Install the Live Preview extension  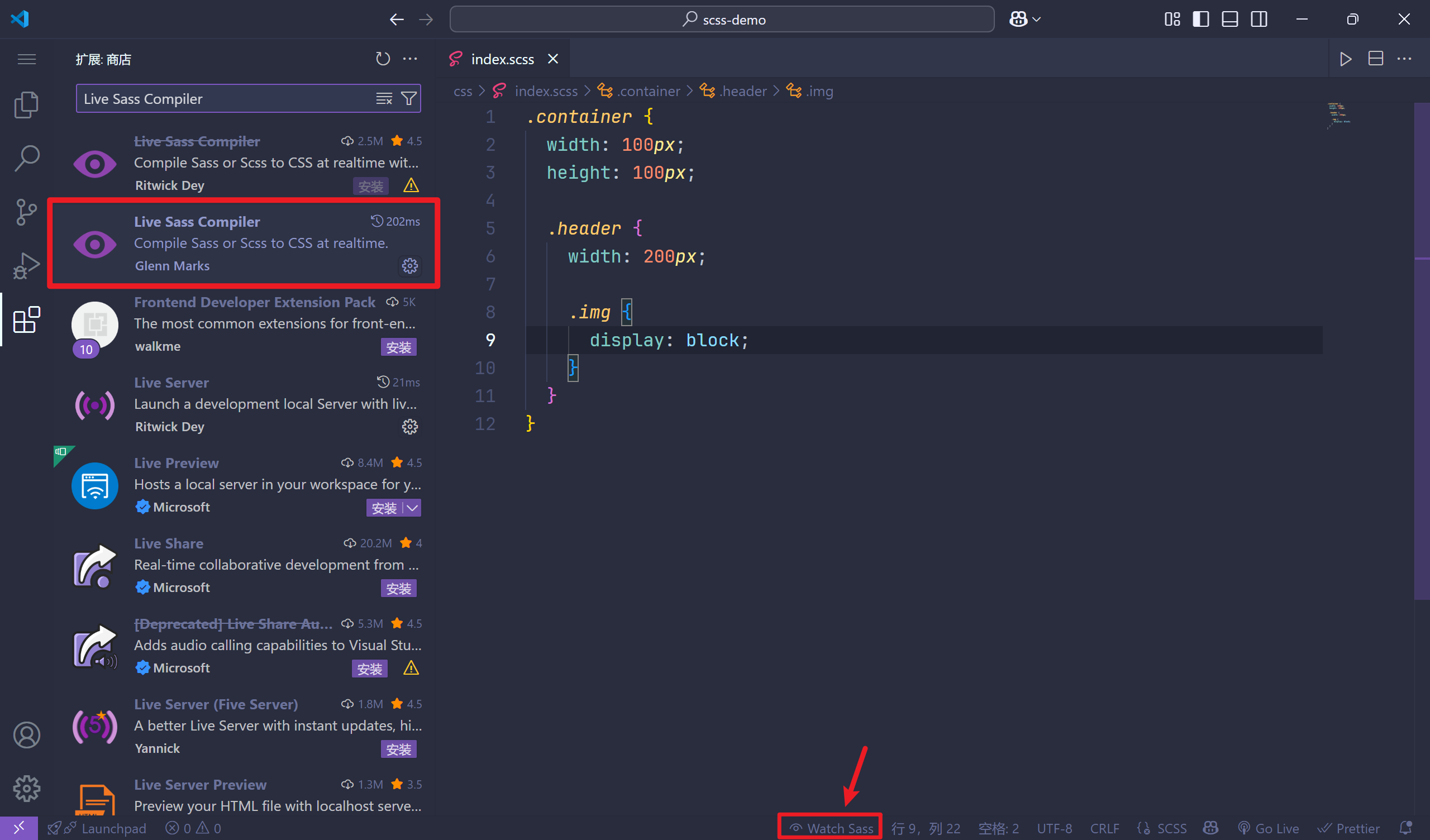[384, 508]
